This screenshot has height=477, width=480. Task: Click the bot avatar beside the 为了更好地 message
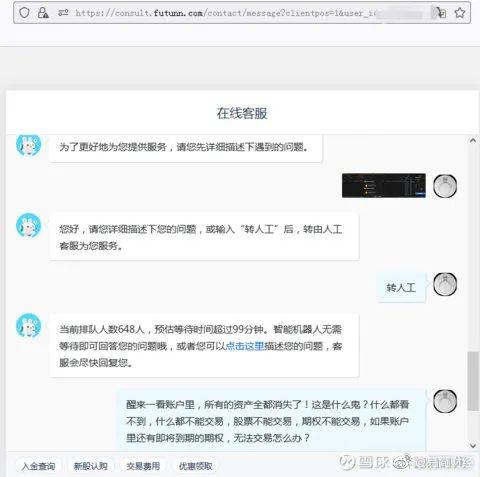(29, 145)
